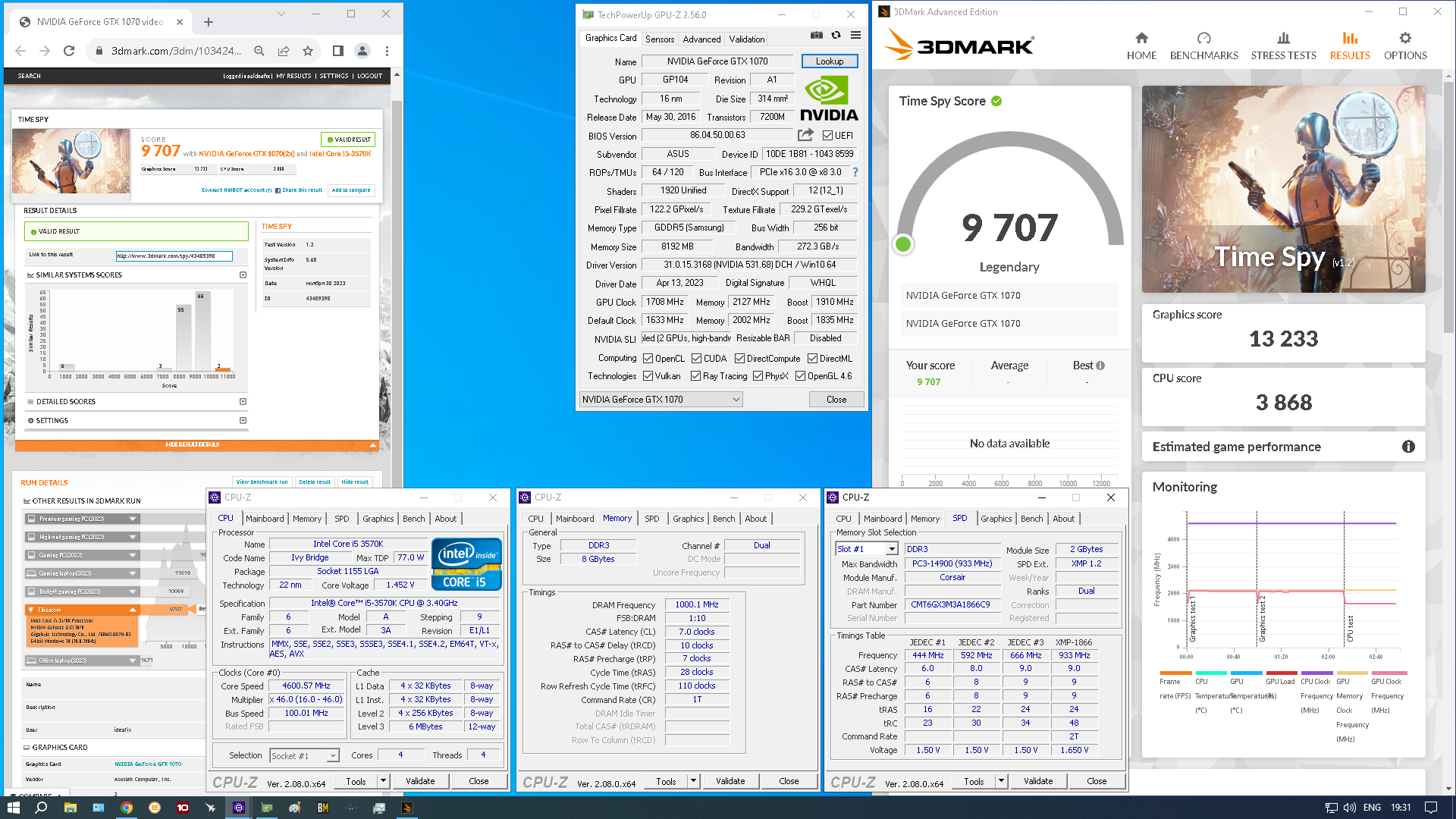Open the GPU-Z hamburger menu
This screenshot has width=1456, height=819.
(x=855, y=36)
